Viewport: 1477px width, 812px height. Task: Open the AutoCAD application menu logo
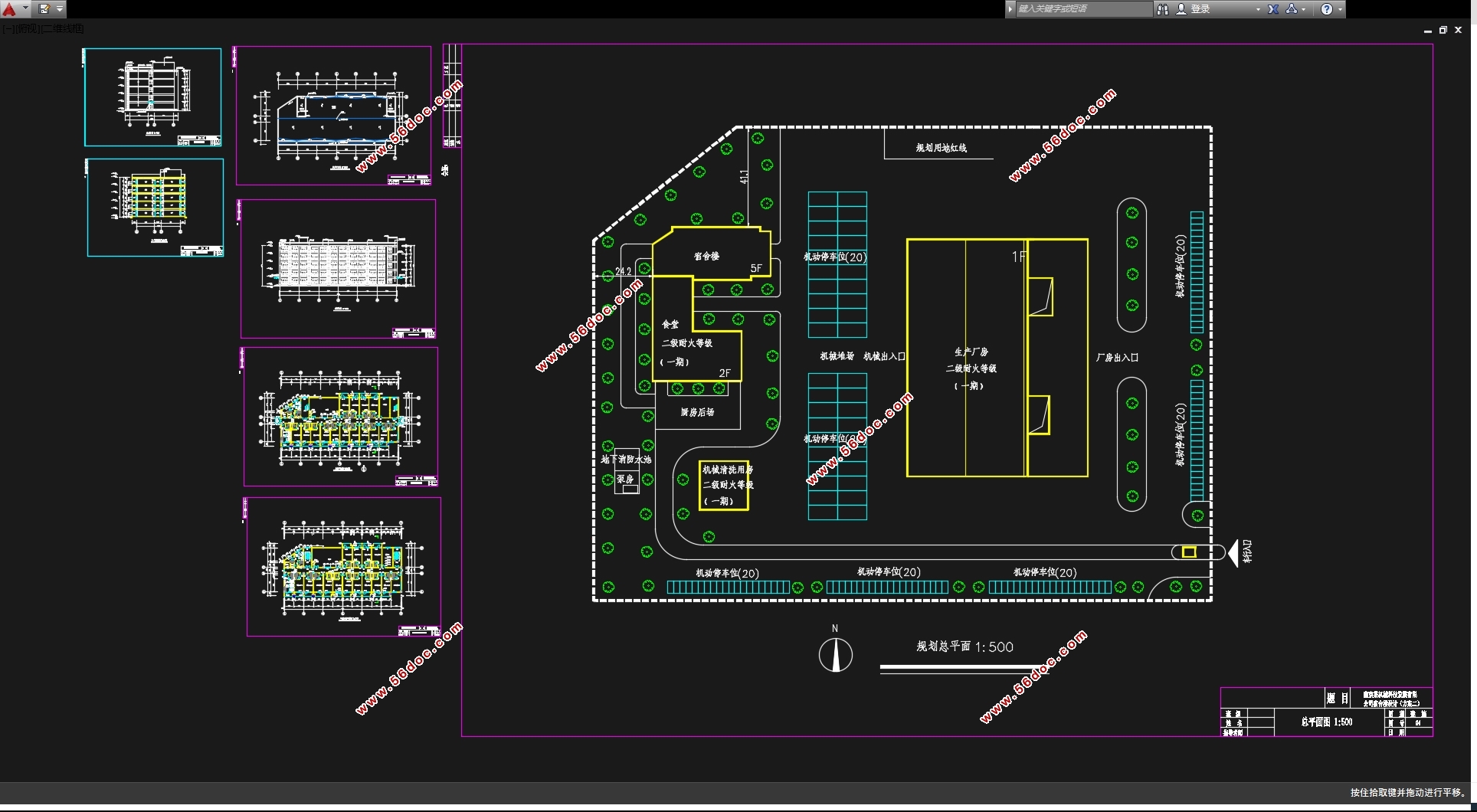tap(10, 9)
